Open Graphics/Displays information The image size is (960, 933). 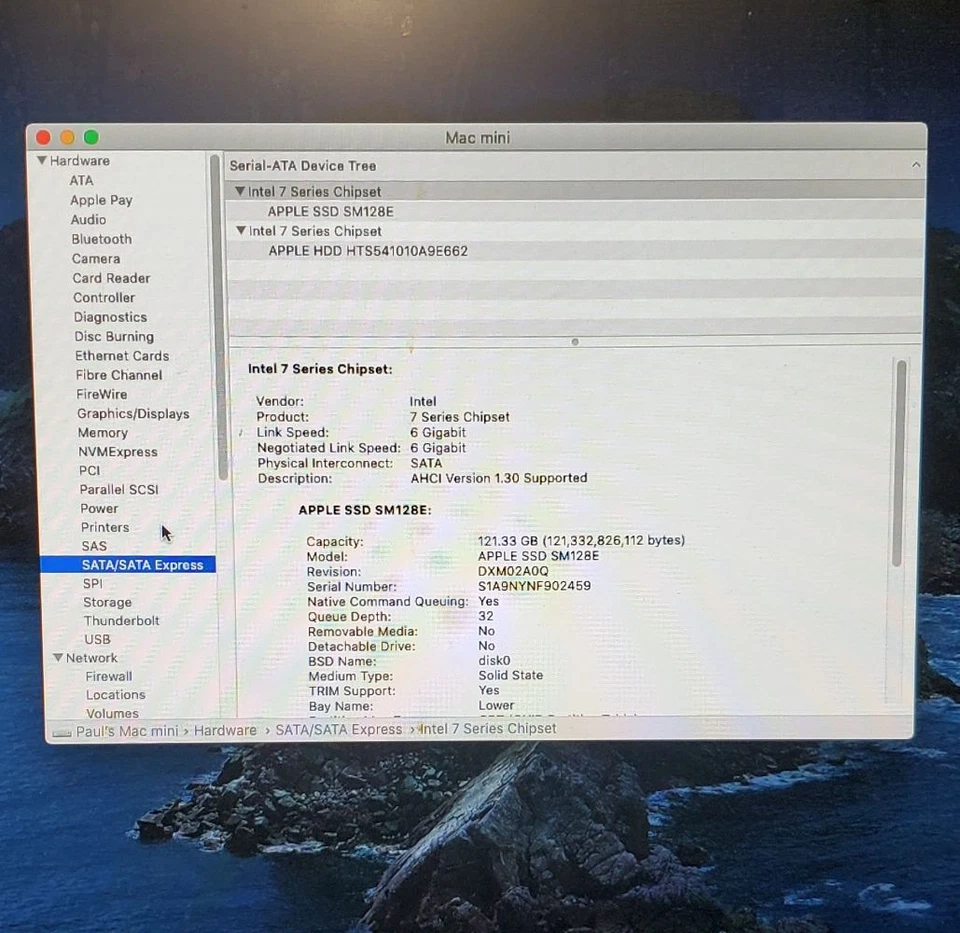coord(132,413)
